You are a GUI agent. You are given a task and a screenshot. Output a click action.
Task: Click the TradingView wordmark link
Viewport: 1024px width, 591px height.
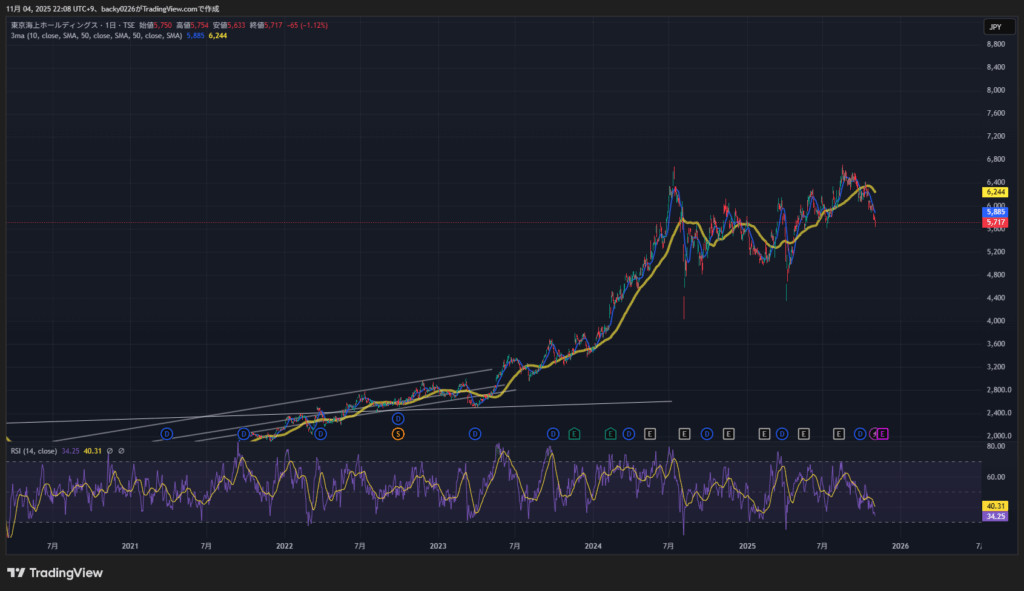click(66, 573)
